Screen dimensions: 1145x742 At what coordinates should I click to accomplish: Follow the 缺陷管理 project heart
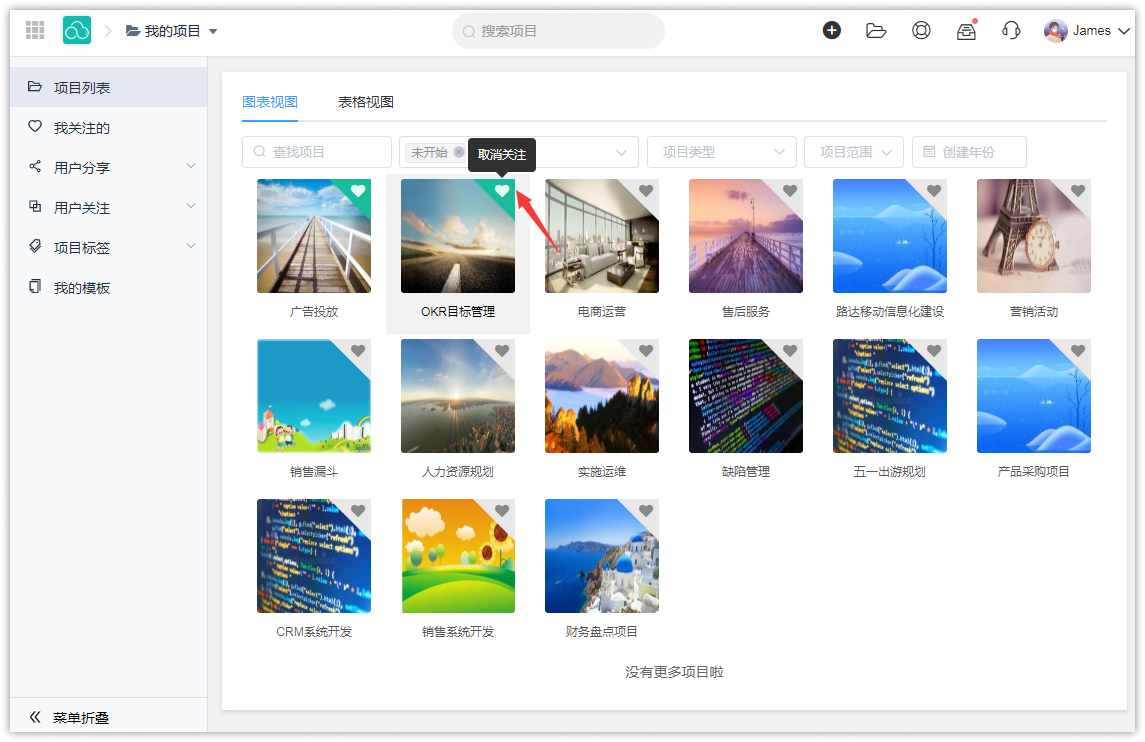tap(790, 351)
